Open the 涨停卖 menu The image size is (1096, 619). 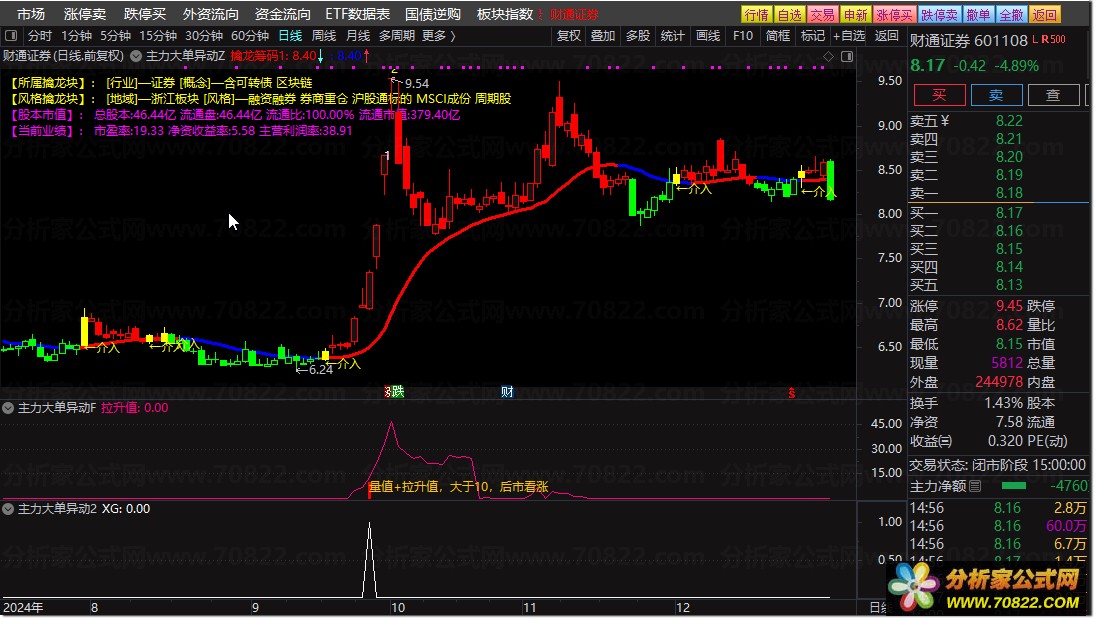85,14
